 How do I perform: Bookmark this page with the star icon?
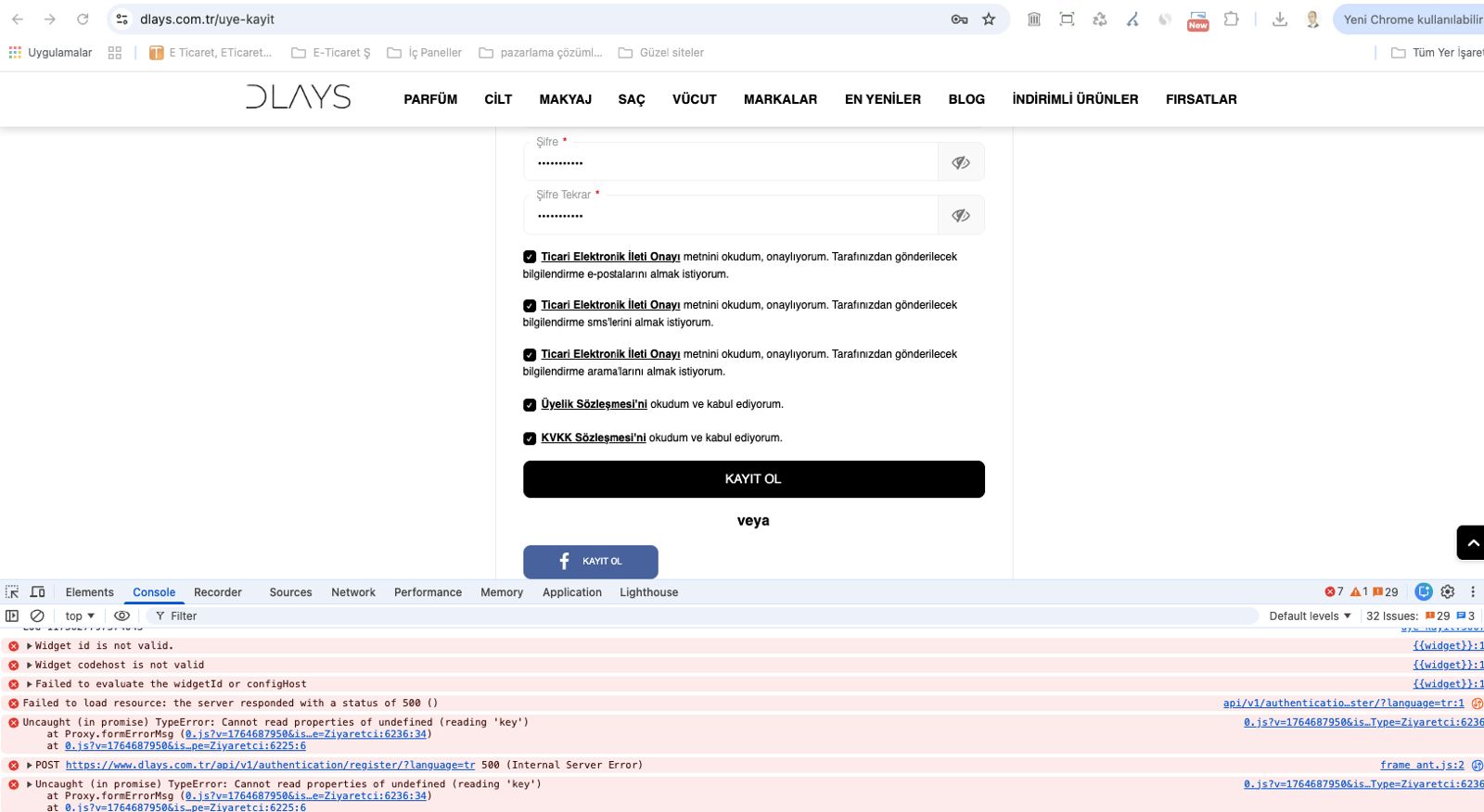click(989, 19)
